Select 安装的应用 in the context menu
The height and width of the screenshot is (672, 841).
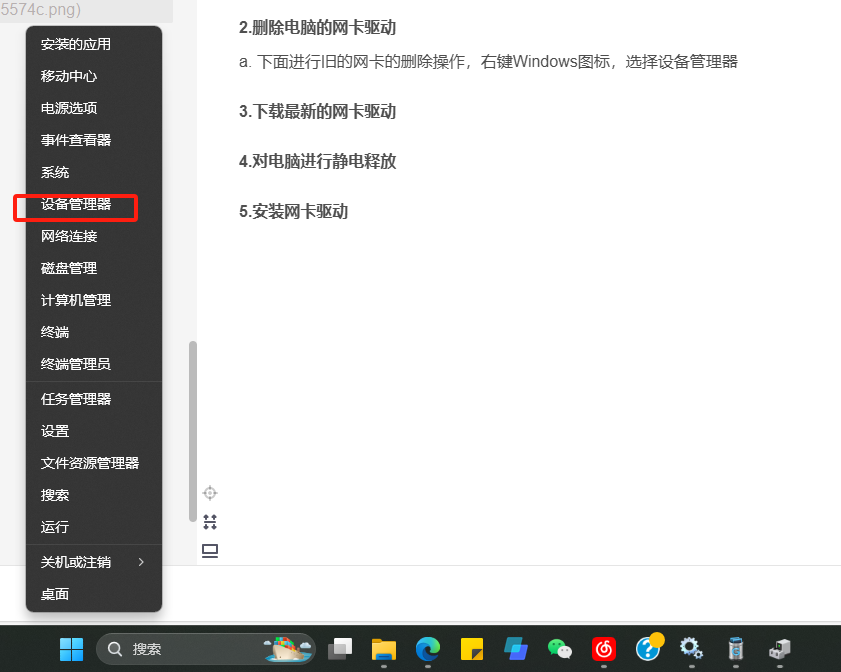point(94,44)
